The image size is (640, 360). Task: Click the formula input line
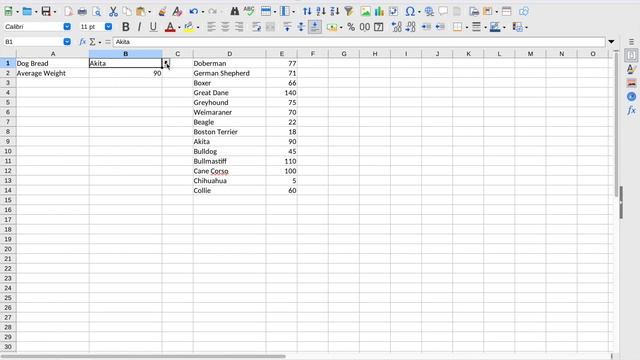point(359,42)
